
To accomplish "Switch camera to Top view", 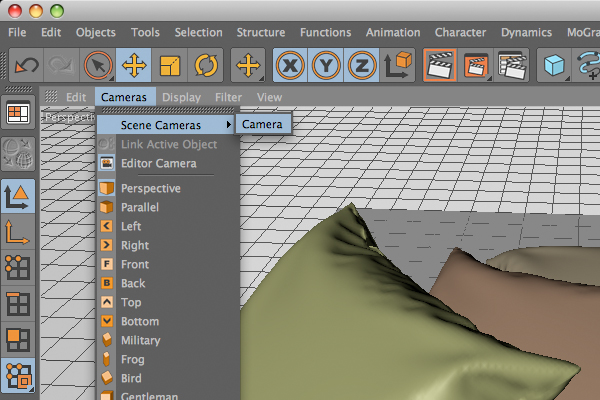I will click(168, 302).
